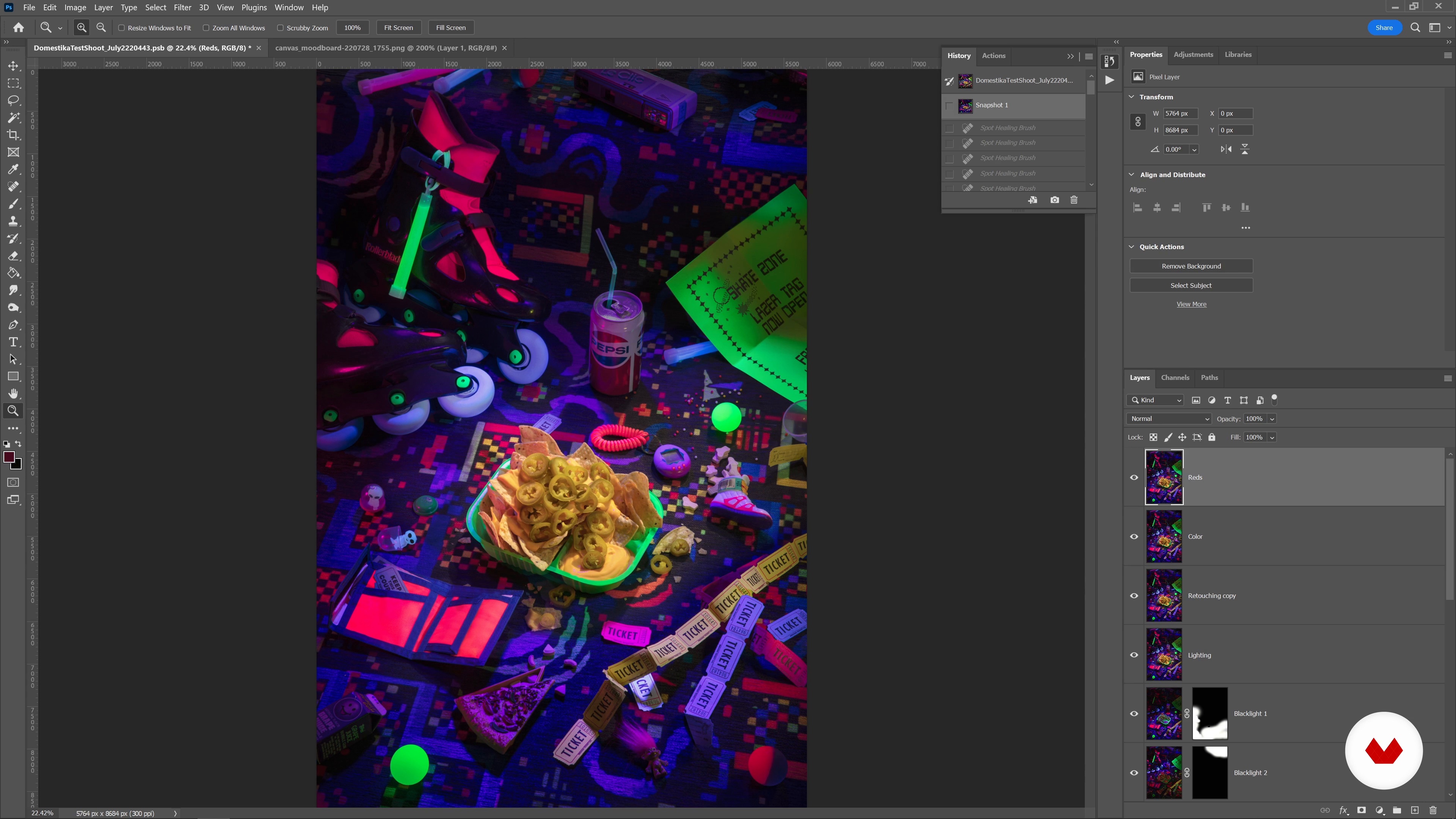The height and width of the screenshot is (819, 1456).
Task: Select the Pen tool
Action: coord(13,325)
